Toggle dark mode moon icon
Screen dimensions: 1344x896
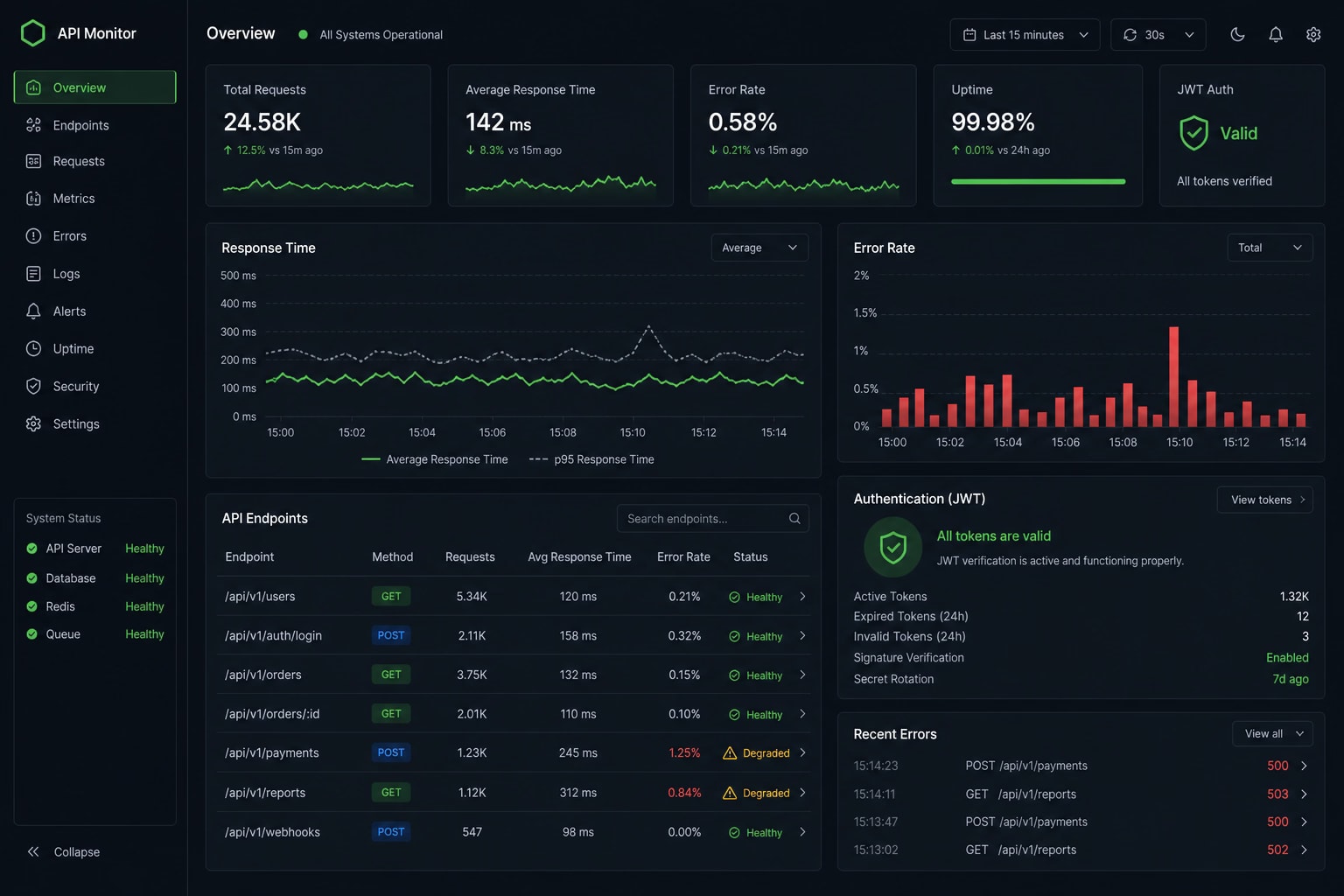[1237, 34]
